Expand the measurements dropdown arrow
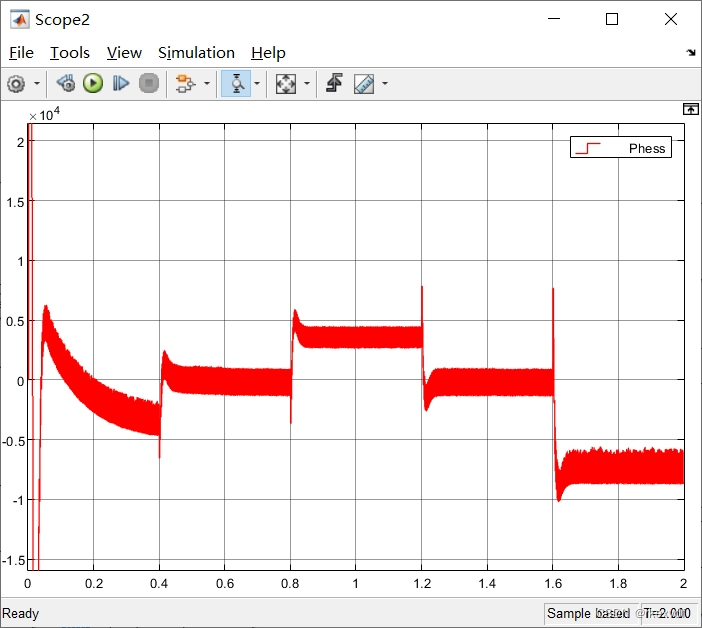This screenshot has height=628, width=702. click(x=385, y=83)
